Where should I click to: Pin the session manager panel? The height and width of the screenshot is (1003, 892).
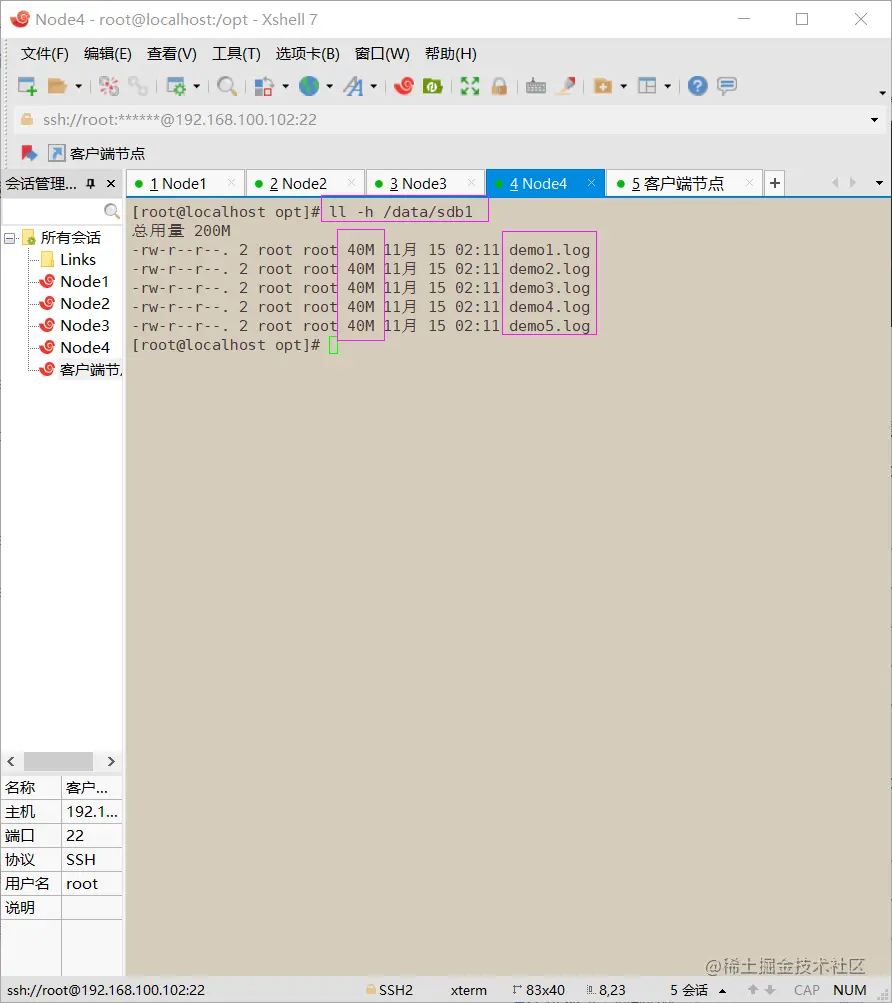[91, 184]
